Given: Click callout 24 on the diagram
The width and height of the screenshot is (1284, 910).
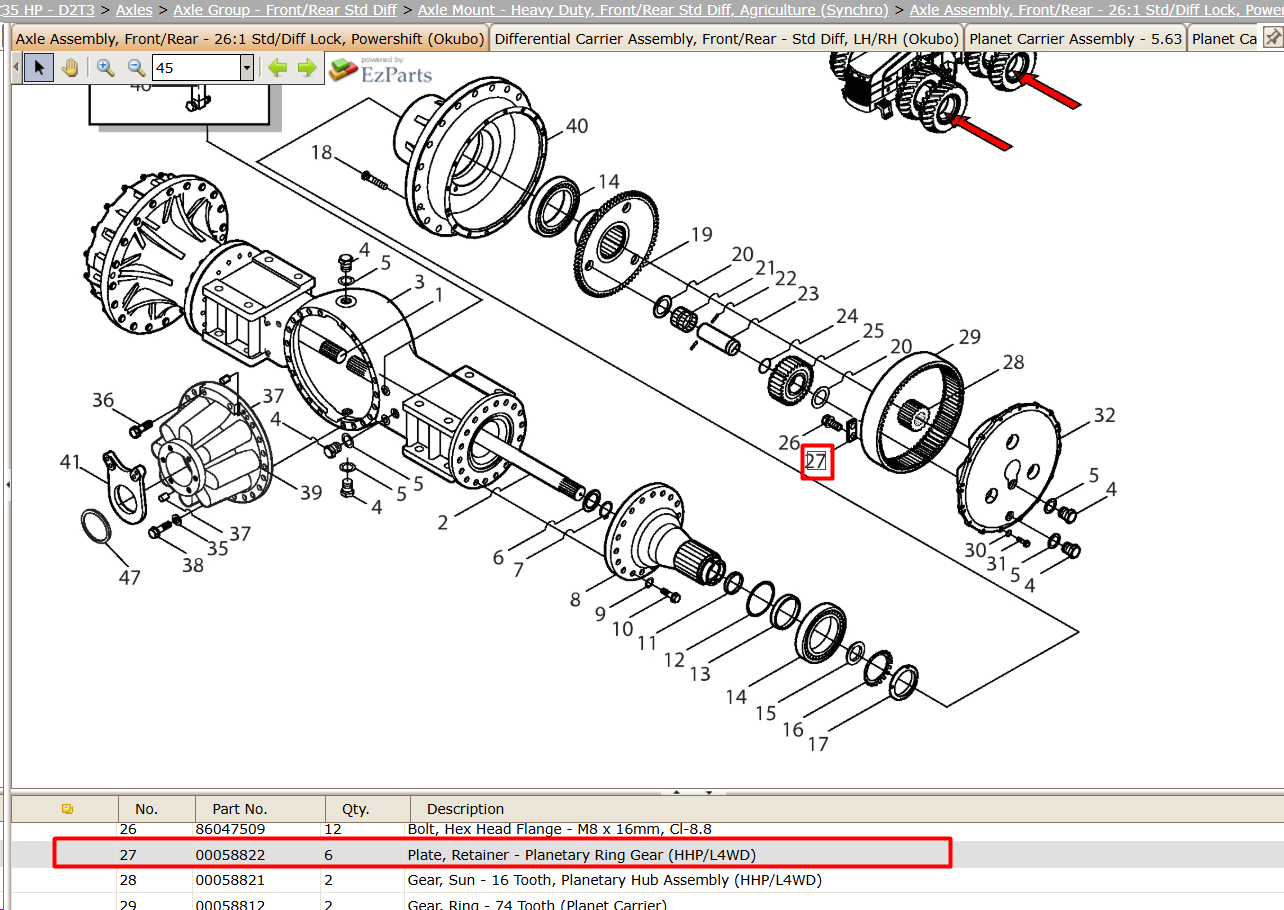Looking at the screenshot, I should tap(847, 316).
